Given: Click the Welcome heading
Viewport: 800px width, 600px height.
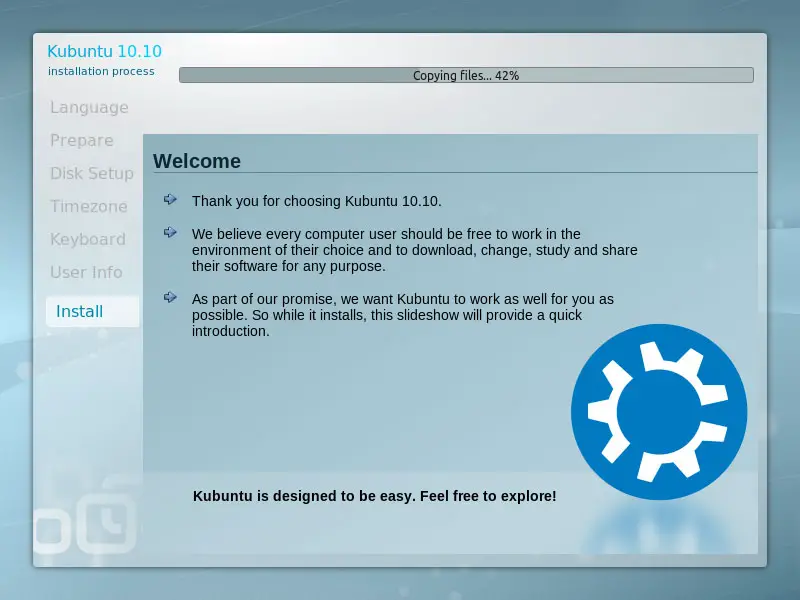Looking at the screenshot, I should (x=197, y=161).
